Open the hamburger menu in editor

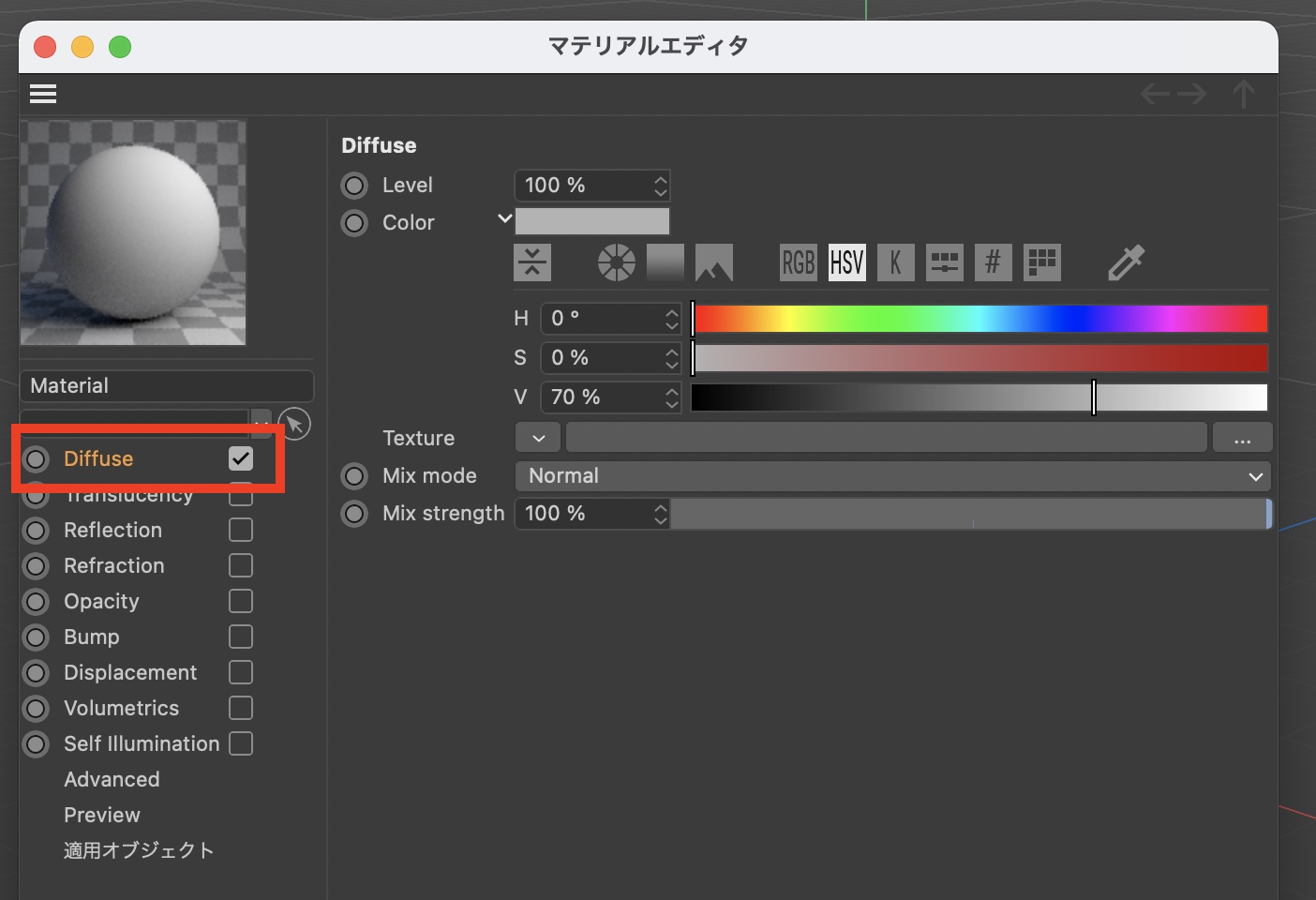[x=43, y=94]
